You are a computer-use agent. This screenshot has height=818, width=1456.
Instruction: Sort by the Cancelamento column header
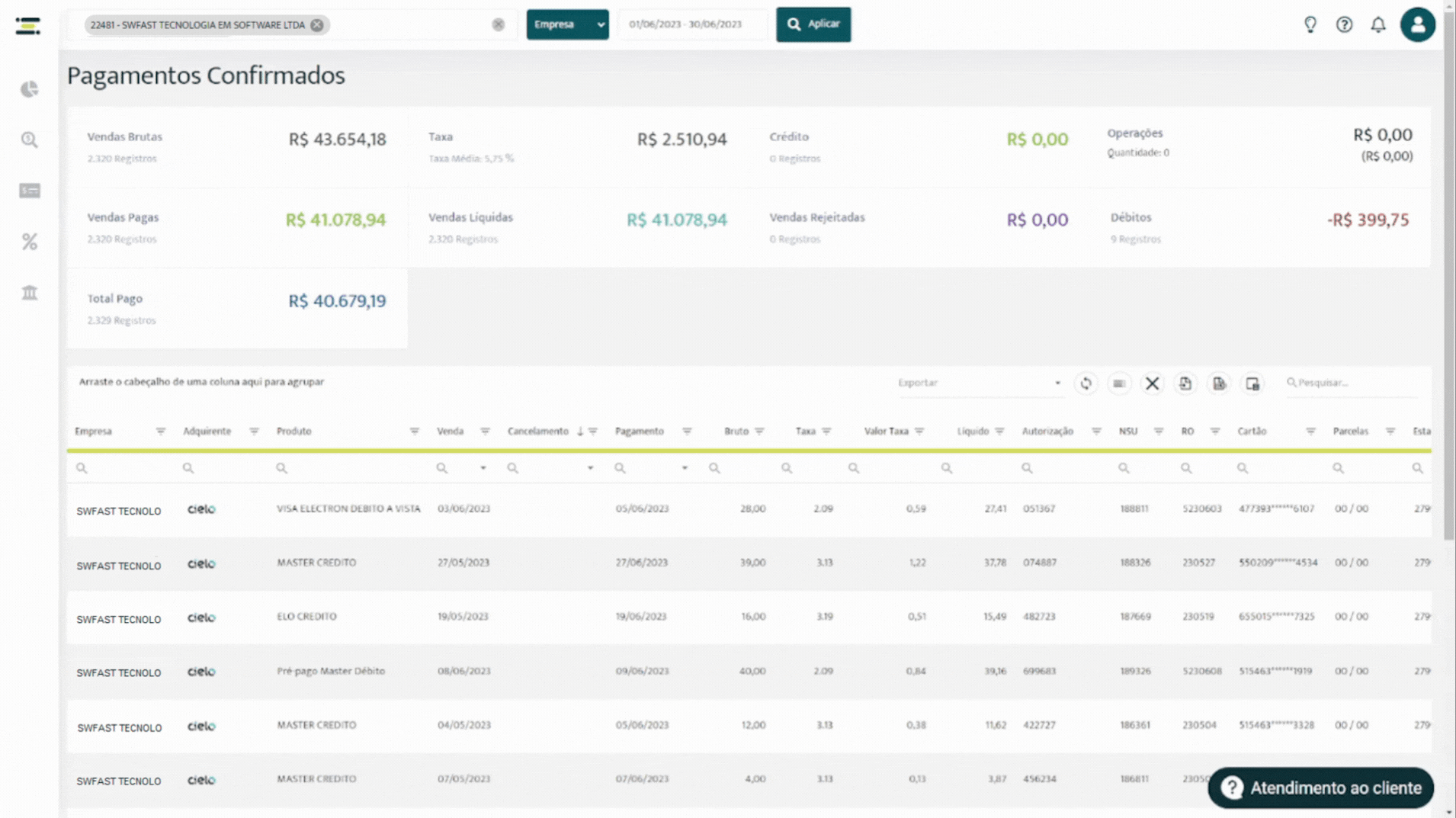pyautogui.click(x=538, y=431)
